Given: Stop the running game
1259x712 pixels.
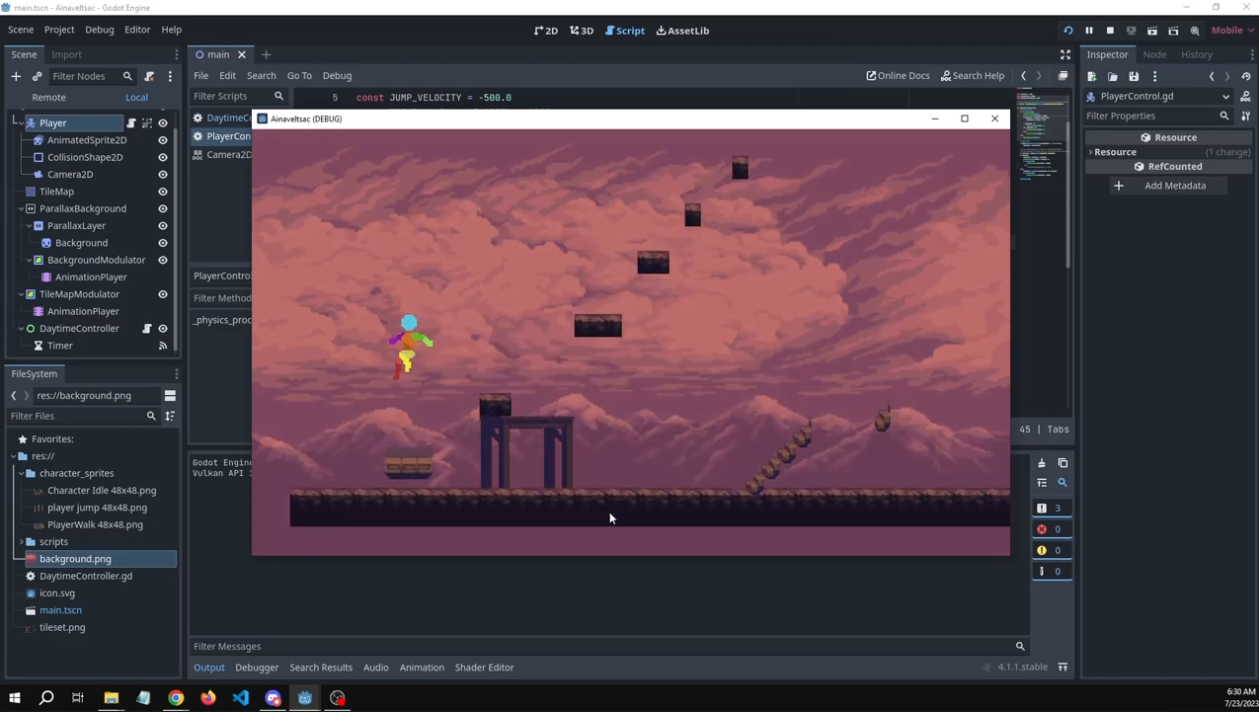Looking at the screenshot, I should tap(1110, 30).
